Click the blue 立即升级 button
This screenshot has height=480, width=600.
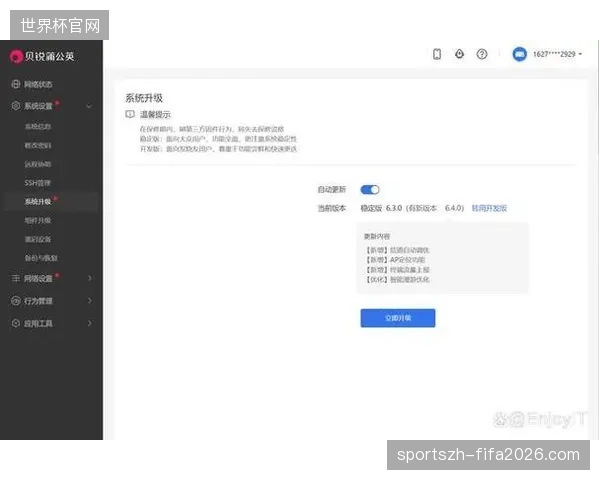[x=398, y=318]
